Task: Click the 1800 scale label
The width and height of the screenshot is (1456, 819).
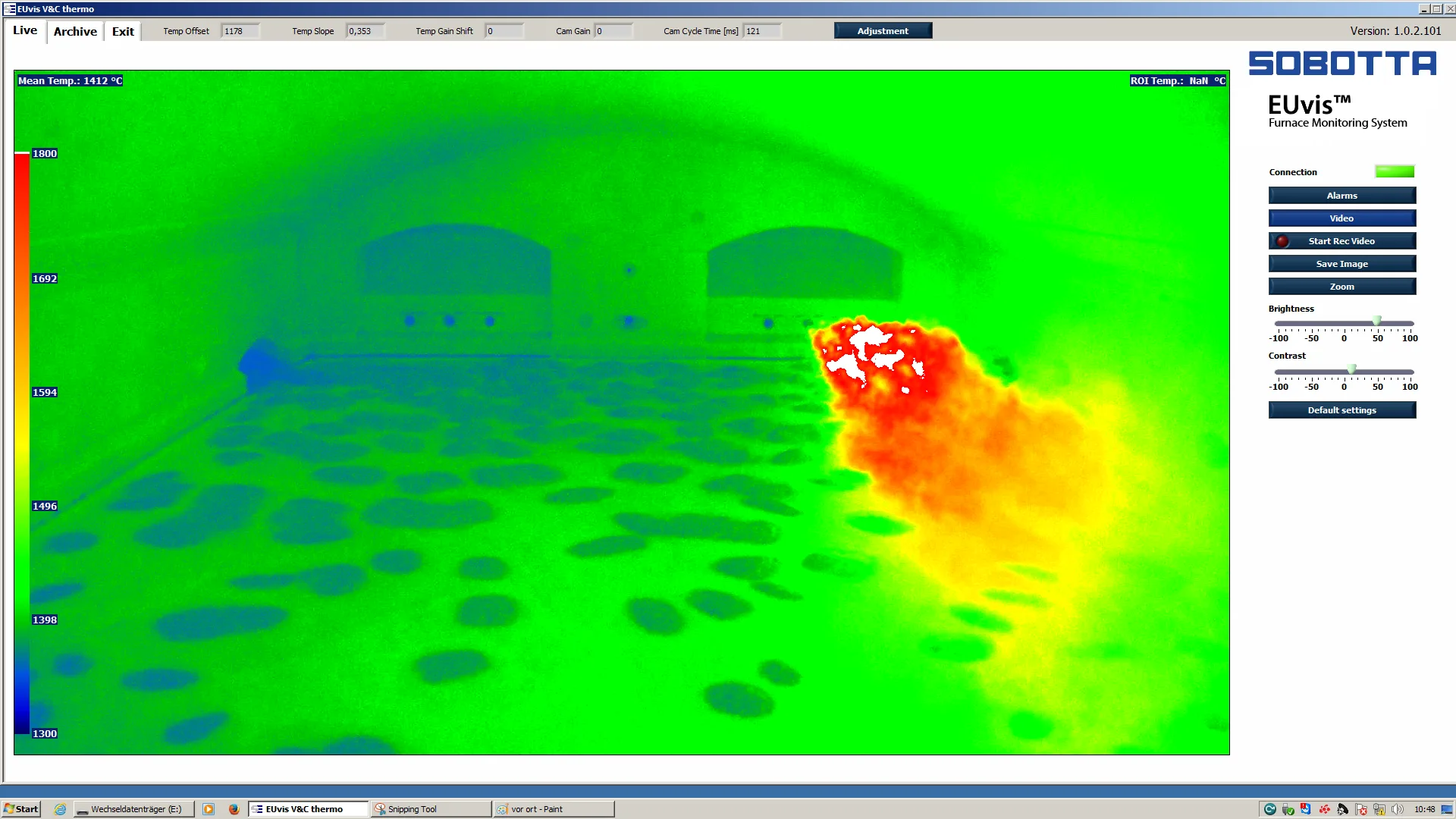Action: click(x=45, y=153)
